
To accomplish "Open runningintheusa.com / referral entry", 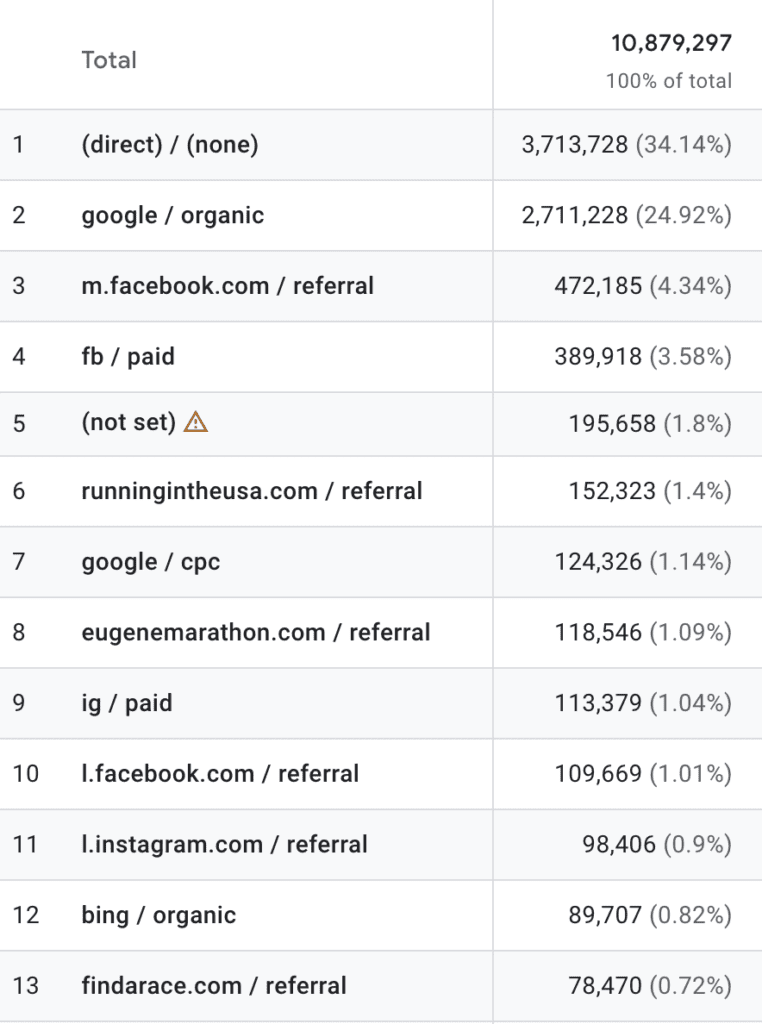I will pos(251,491).
